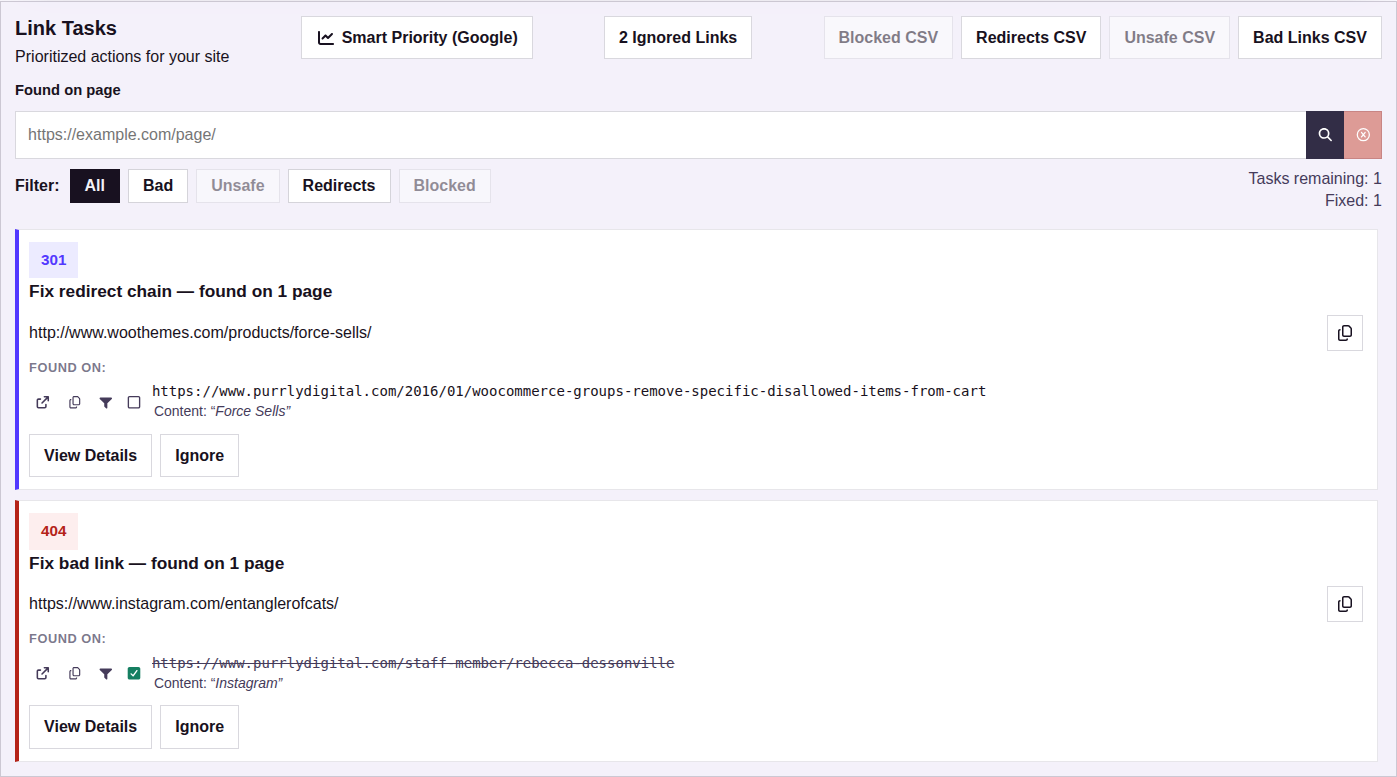Click the woocommerce-groups-remove-specific page link
This screenshot has width=1397, height=777.
(x=569, y=391)
